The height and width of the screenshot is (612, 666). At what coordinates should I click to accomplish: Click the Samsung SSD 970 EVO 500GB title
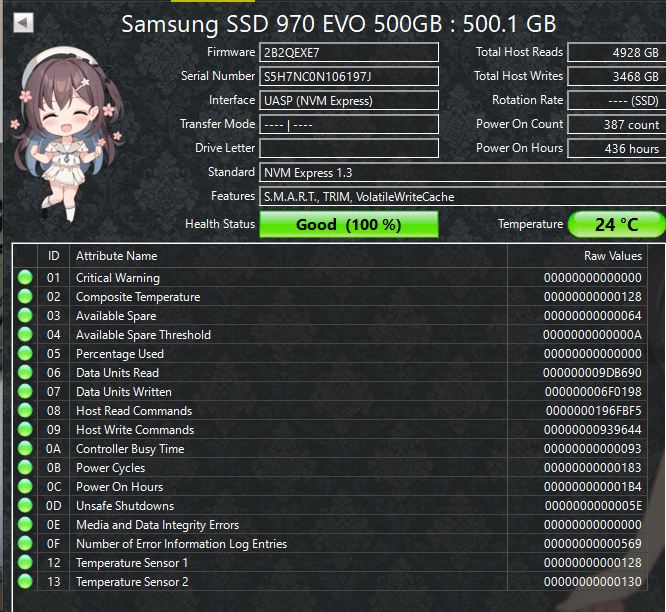(x=339, y=24)
